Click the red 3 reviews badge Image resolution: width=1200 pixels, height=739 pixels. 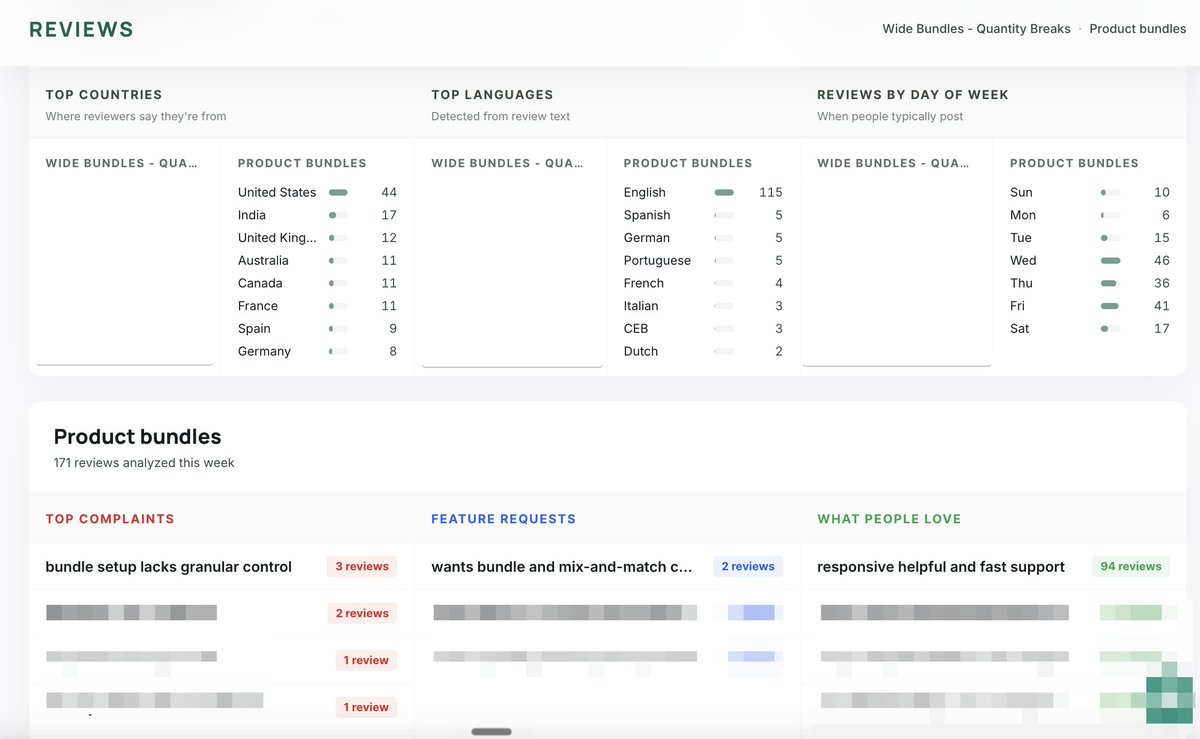[362, 567]
